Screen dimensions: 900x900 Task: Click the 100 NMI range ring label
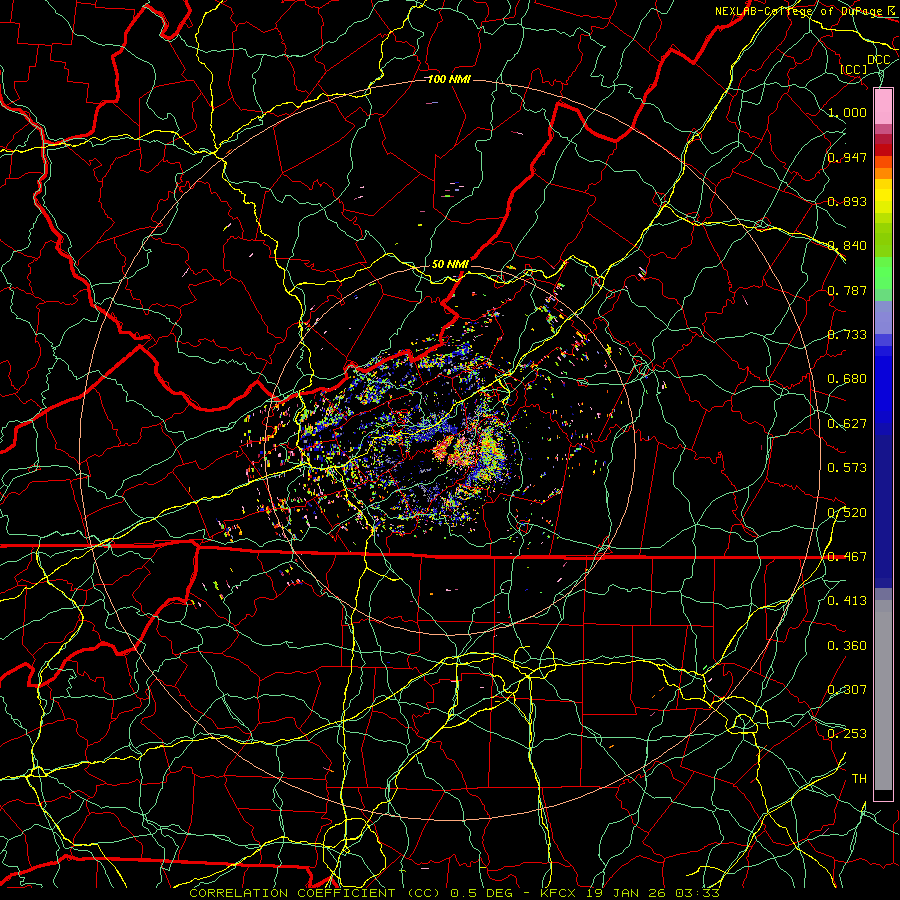(x=449, y=79)
